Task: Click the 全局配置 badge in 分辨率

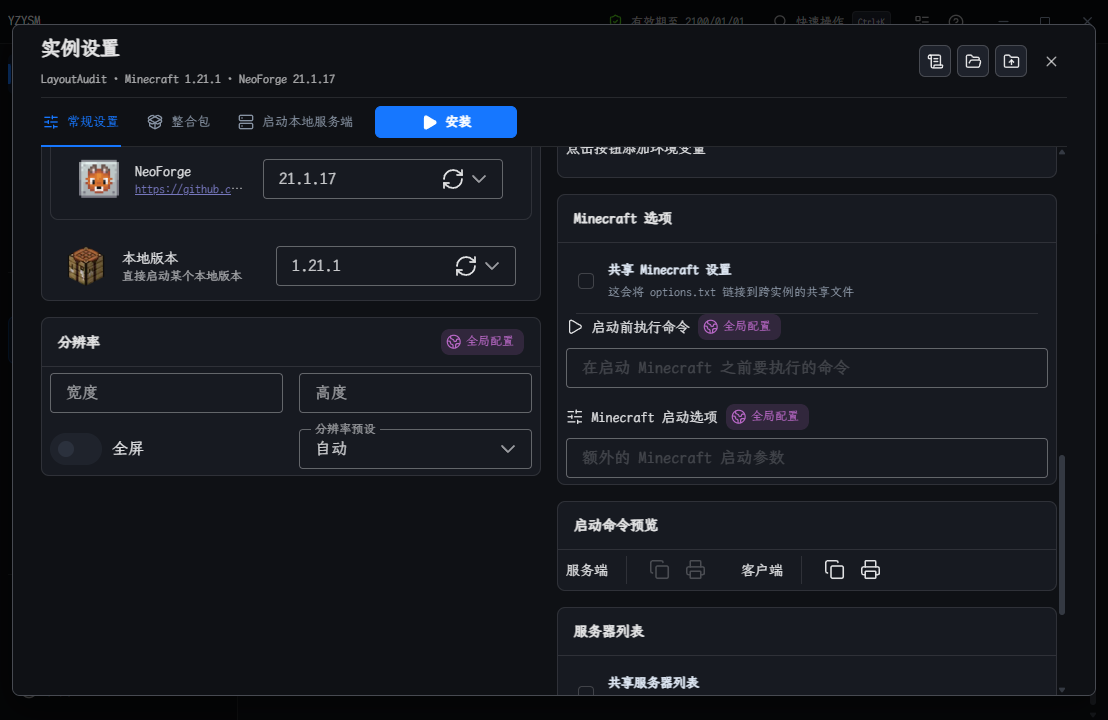Action: (x=482, y=342)
